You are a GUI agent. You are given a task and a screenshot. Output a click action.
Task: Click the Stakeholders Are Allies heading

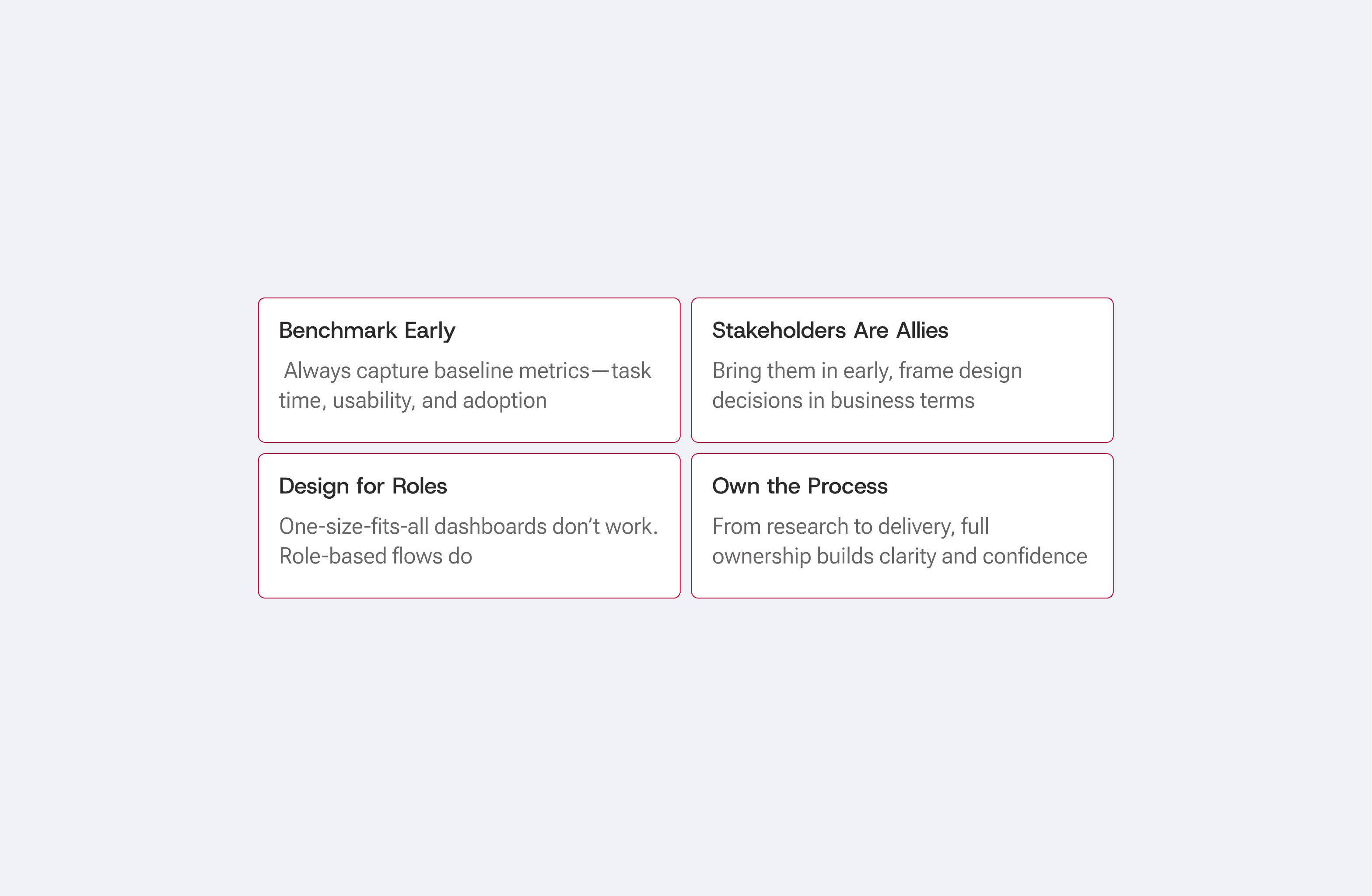point(829,330)
